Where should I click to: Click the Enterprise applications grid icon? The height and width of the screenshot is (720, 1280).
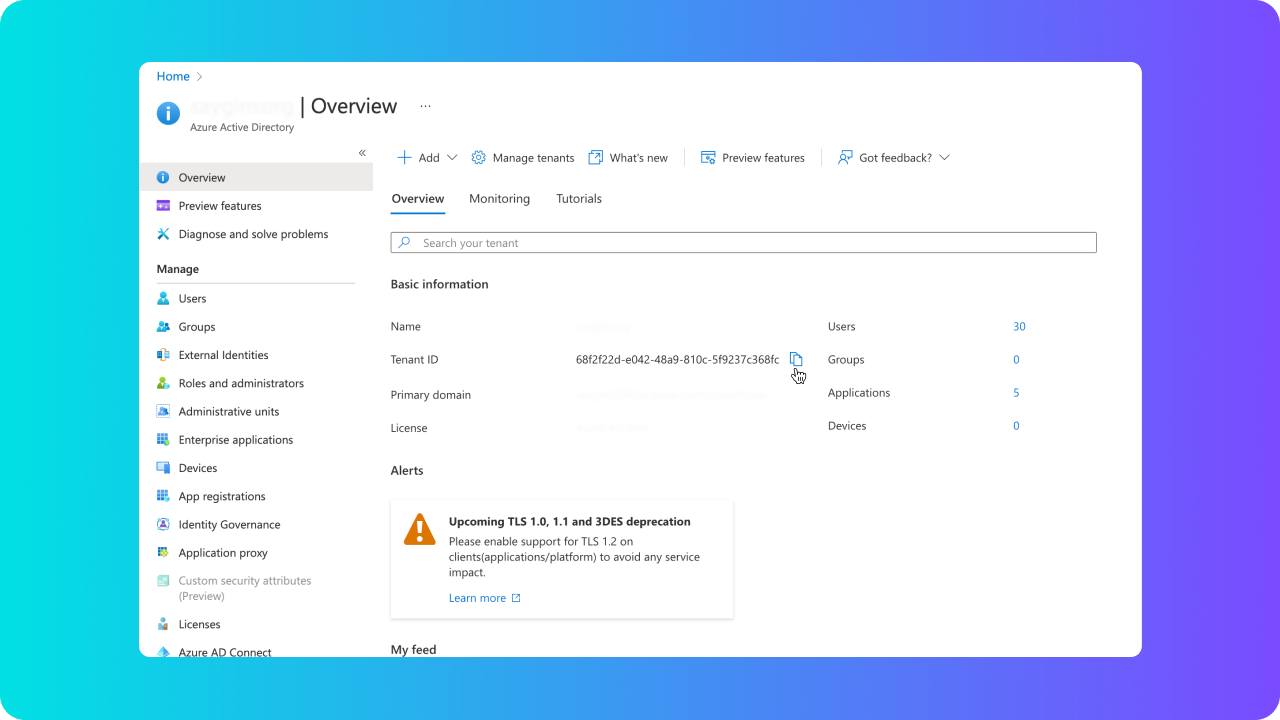coord(163,440)
